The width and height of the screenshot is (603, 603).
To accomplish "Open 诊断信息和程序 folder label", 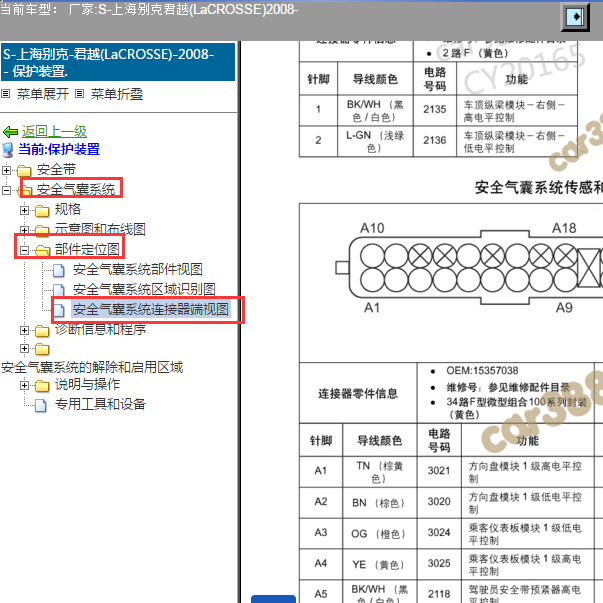I will (100, 329).
